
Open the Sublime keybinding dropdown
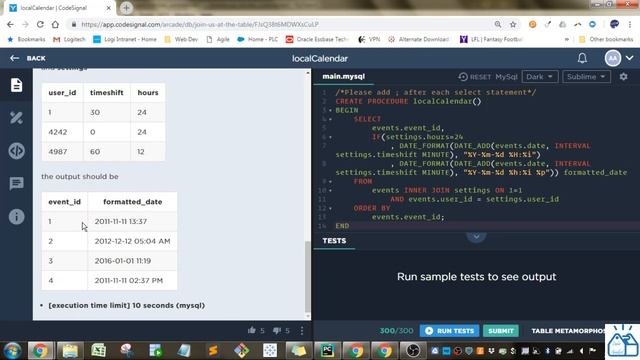[586, 76]
